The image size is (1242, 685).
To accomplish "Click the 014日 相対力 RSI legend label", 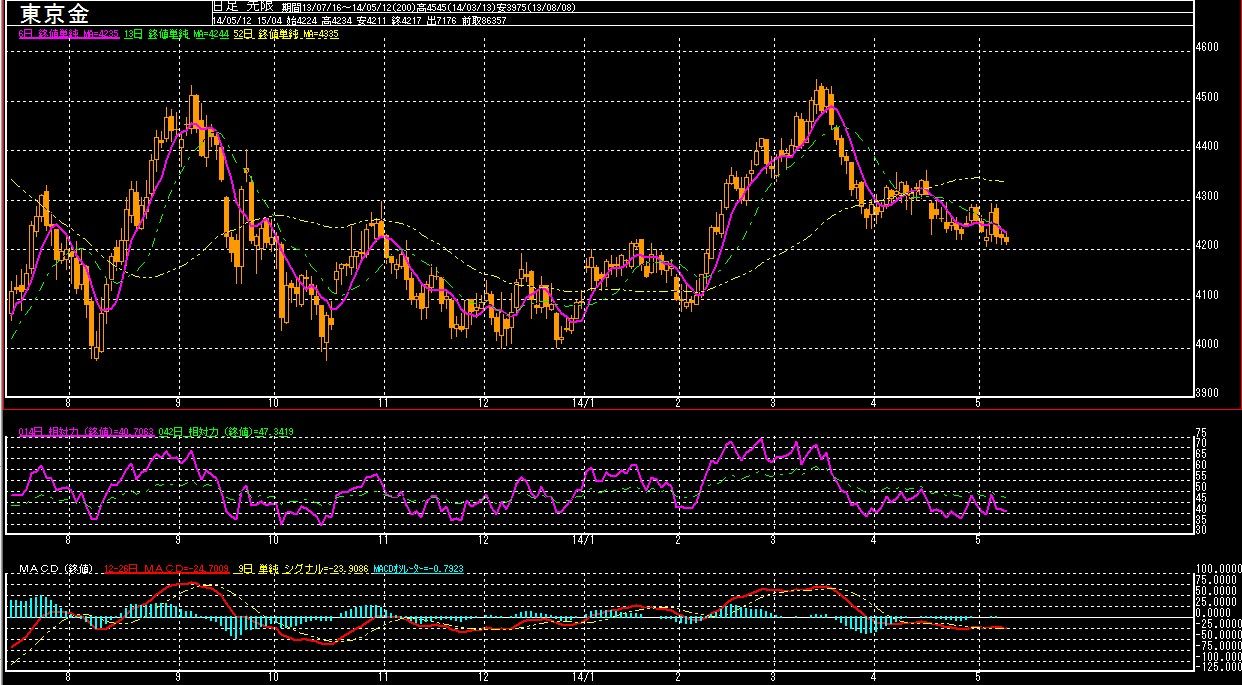I will 86,431.
